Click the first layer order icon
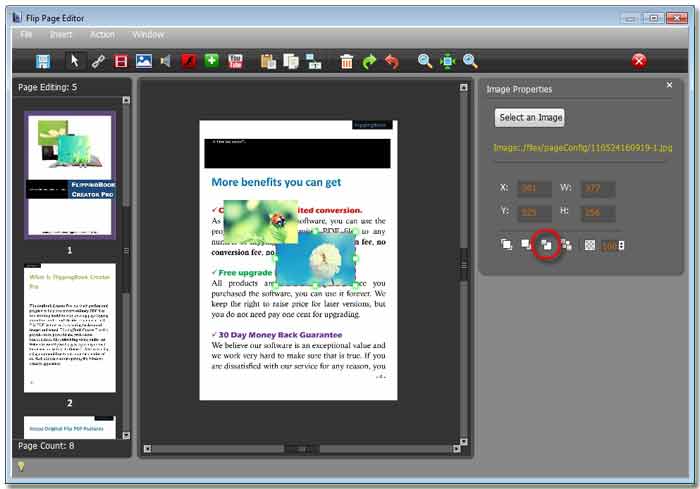 point(506,244)
